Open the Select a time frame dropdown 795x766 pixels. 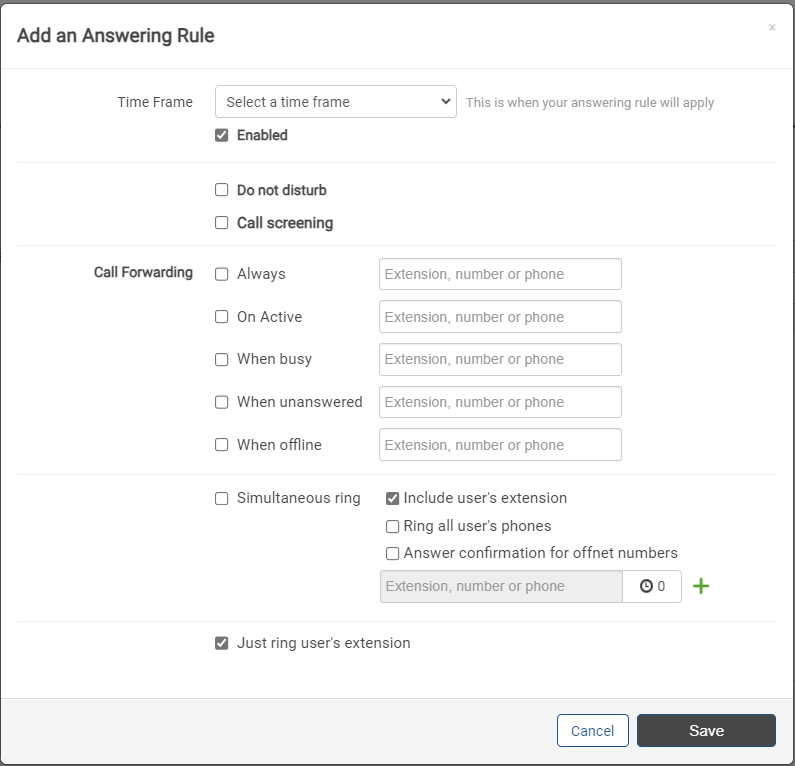336,102
